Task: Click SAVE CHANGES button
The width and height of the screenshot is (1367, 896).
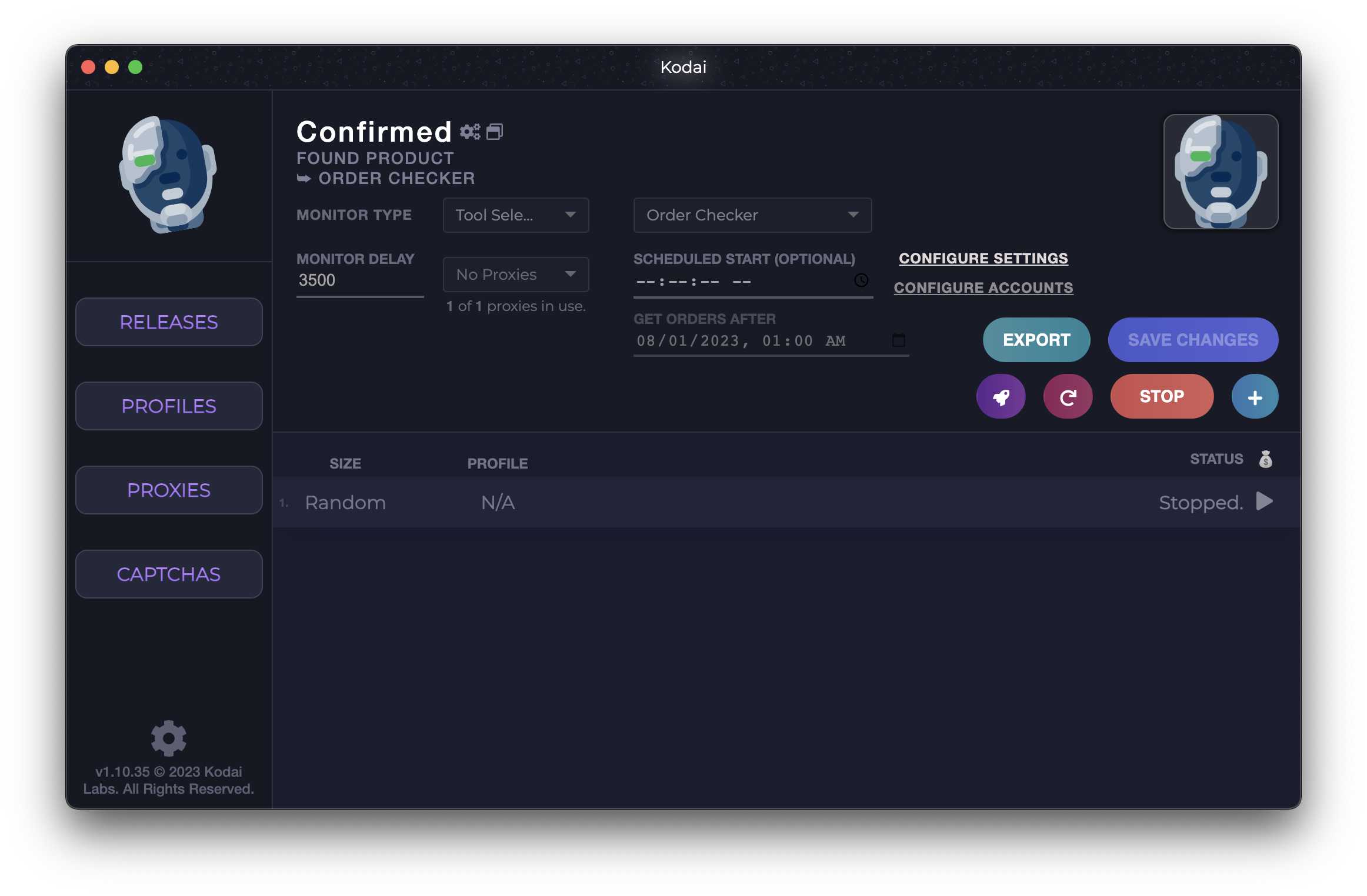Action: click(x=1193, y=340)
